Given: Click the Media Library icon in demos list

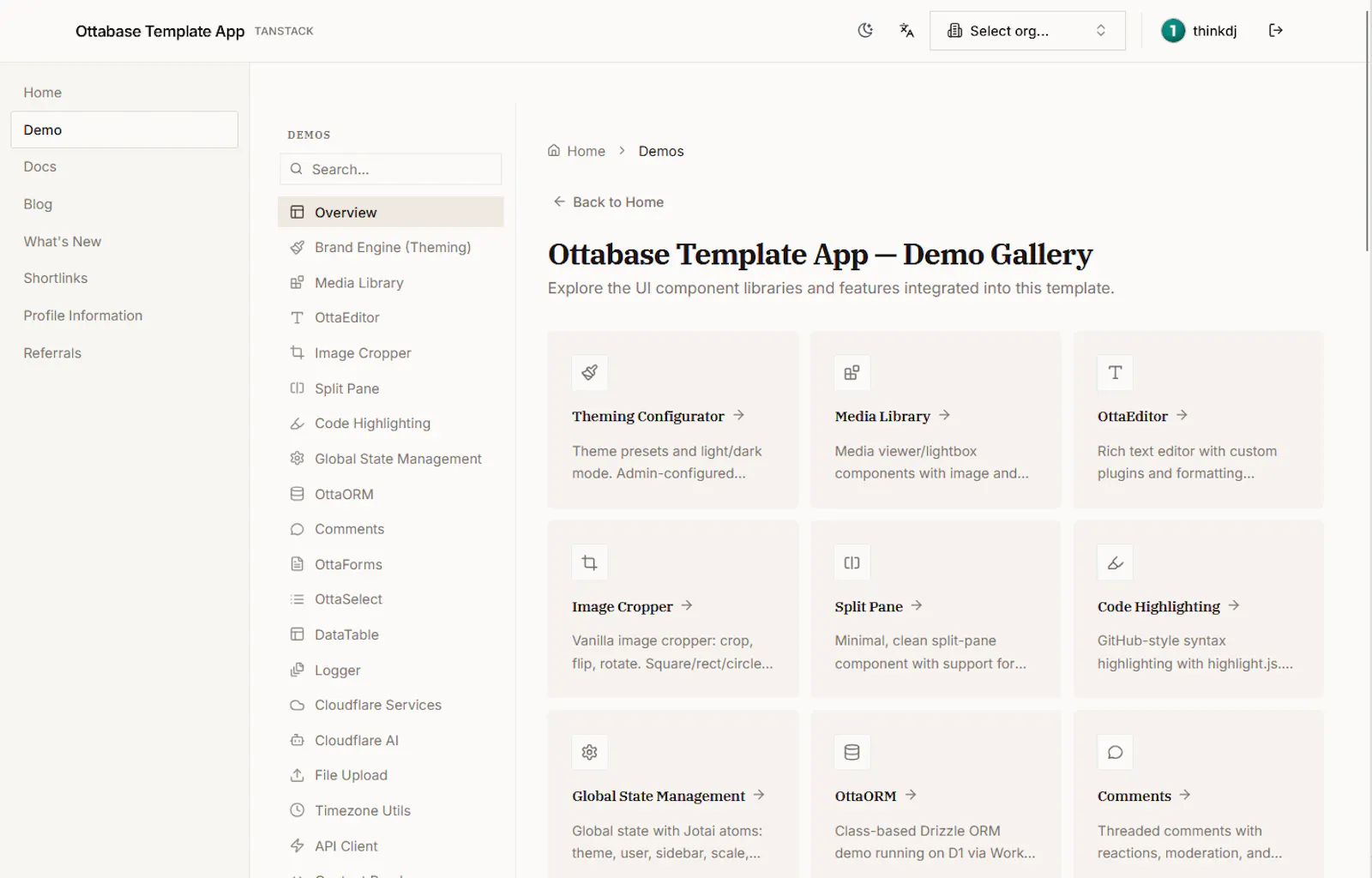Looking at the screenshot, I should [x=298, y=283].
